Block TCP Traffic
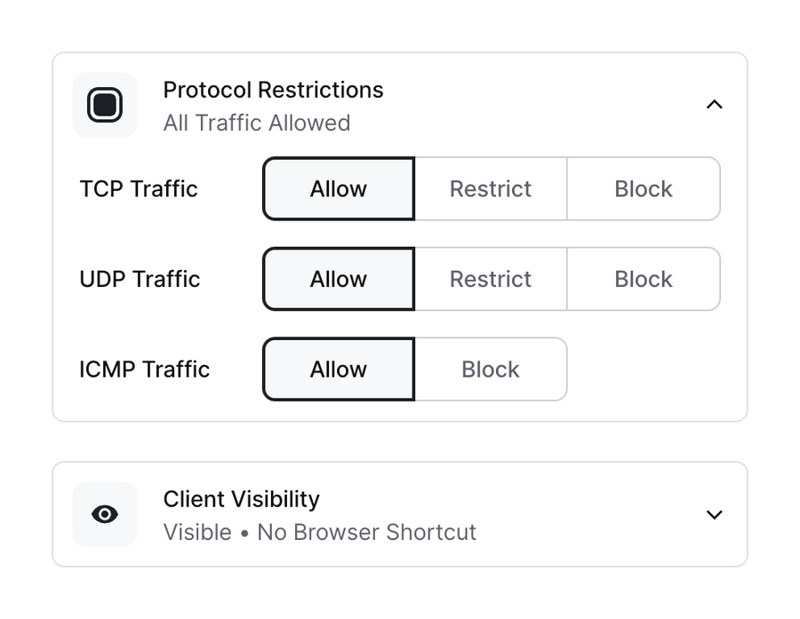 click(x=644, y=188)
